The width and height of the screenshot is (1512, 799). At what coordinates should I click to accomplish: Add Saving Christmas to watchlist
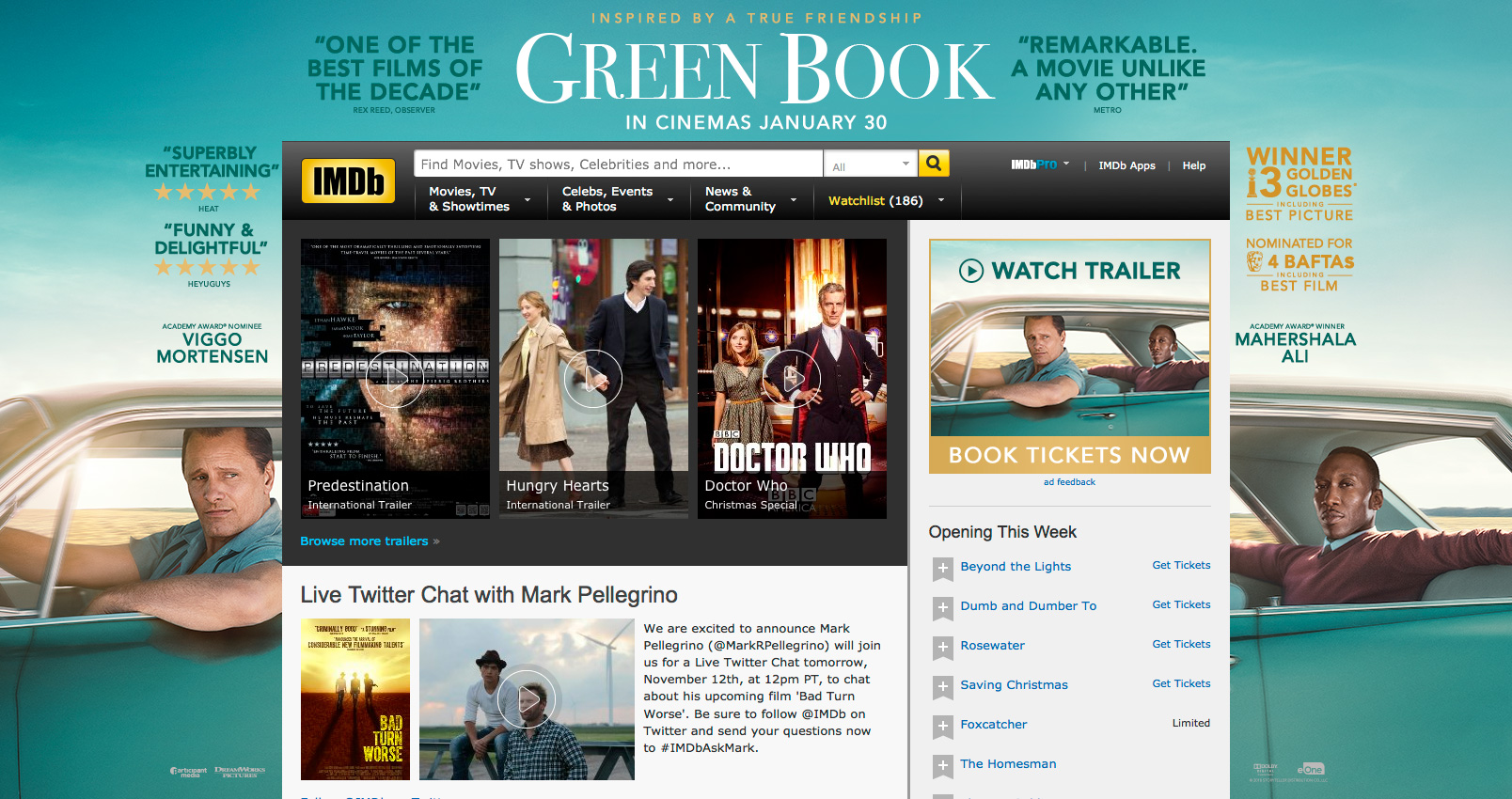click(943, 686)
